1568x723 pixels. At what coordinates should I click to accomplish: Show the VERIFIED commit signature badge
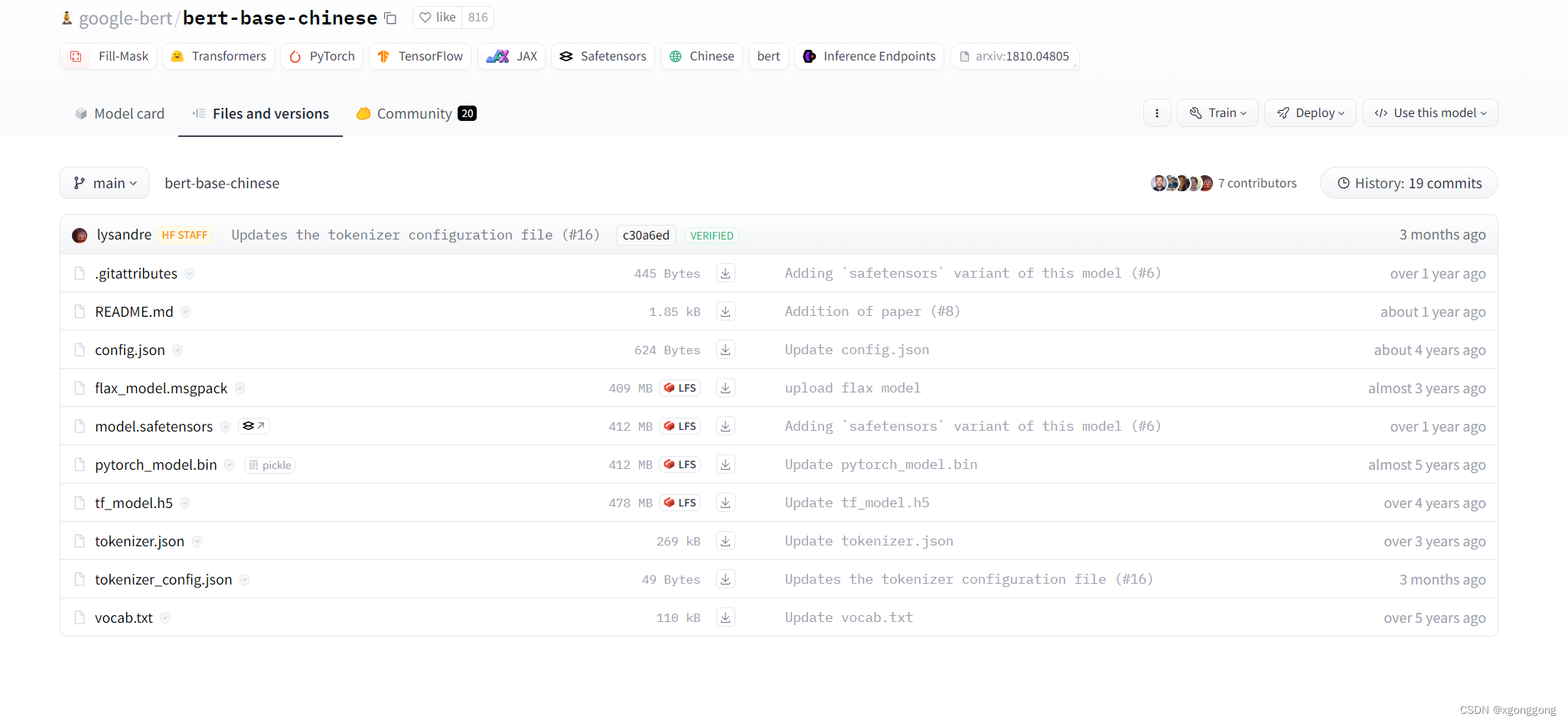click(712, 236)
